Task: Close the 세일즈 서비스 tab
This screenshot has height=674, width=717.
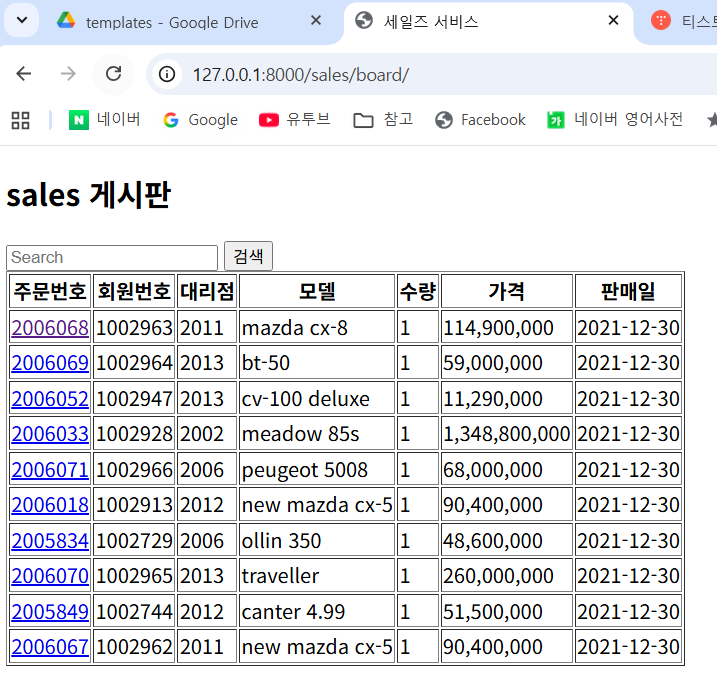Action: coord(613,20)
